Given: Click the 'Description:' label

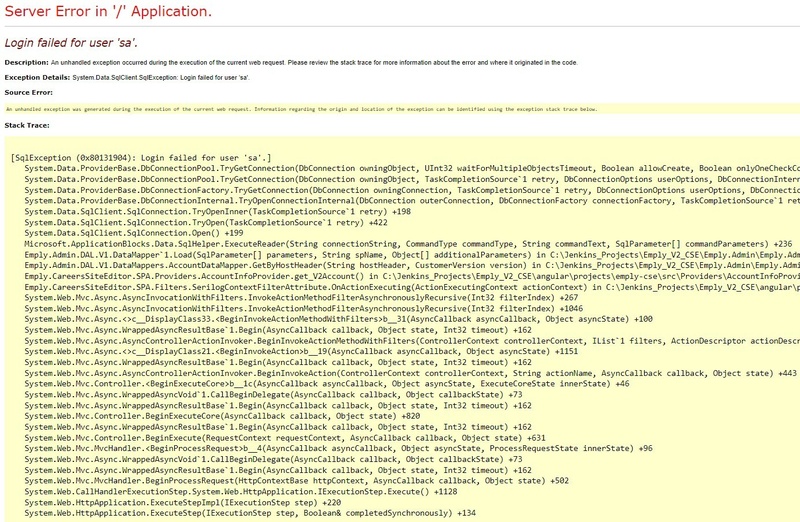Looking at the screenshot, I should pos(27,62).
